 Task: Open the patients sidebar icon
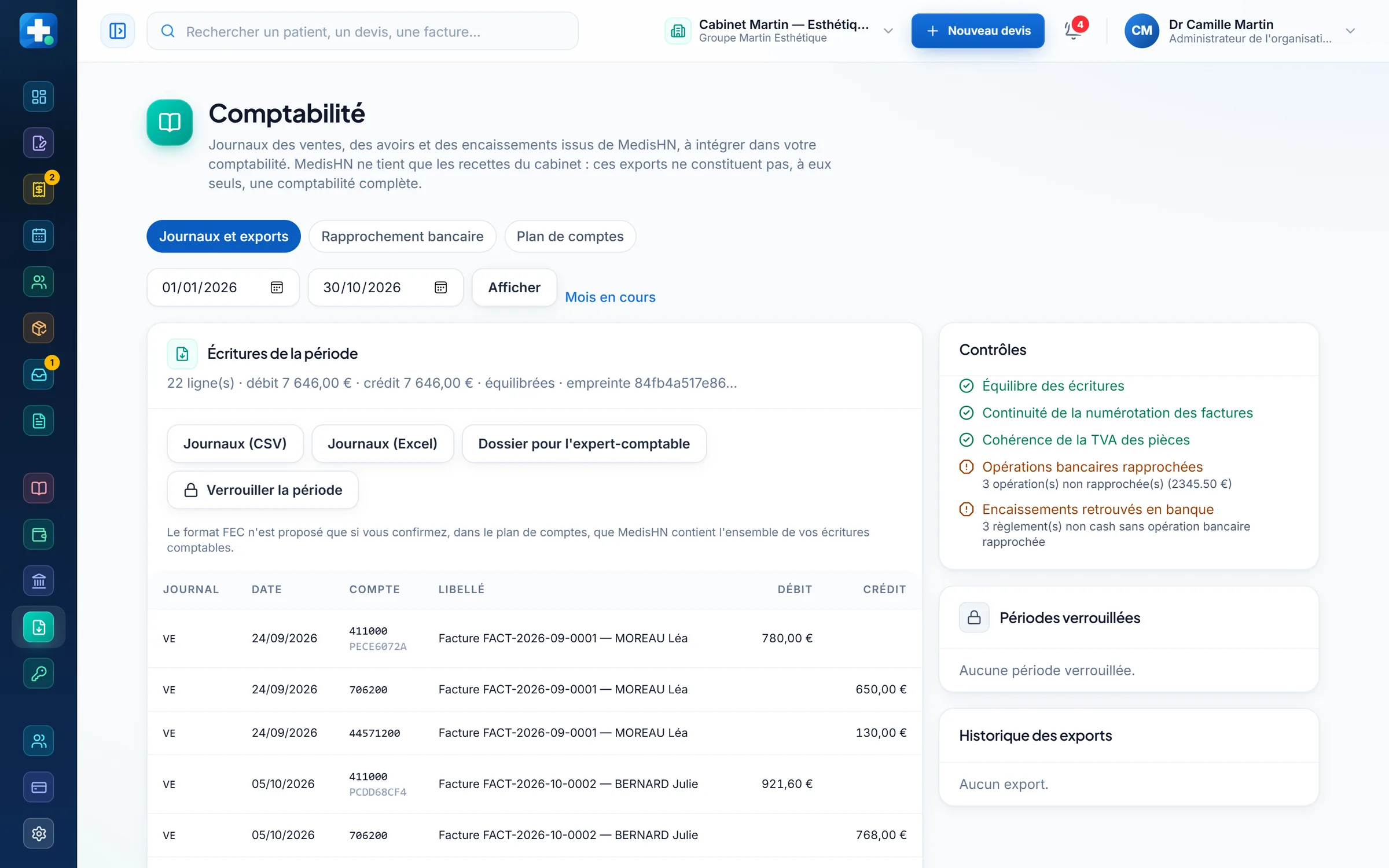39,282
